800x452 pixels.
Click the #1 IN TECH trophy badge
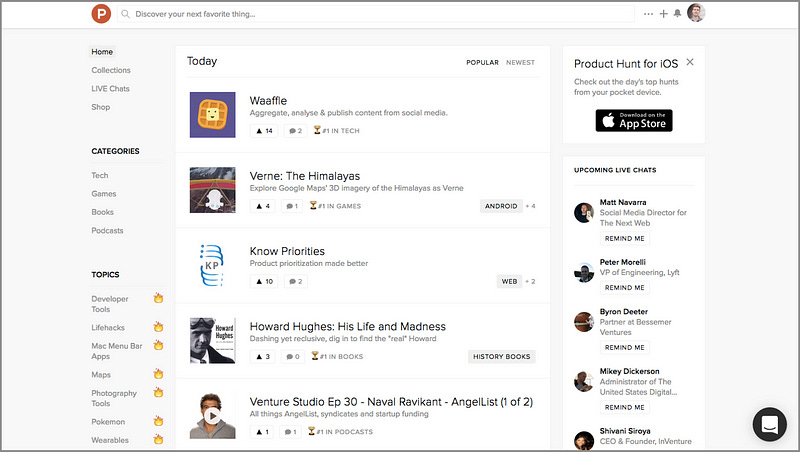pyautogui.click(x=336, y=131)
